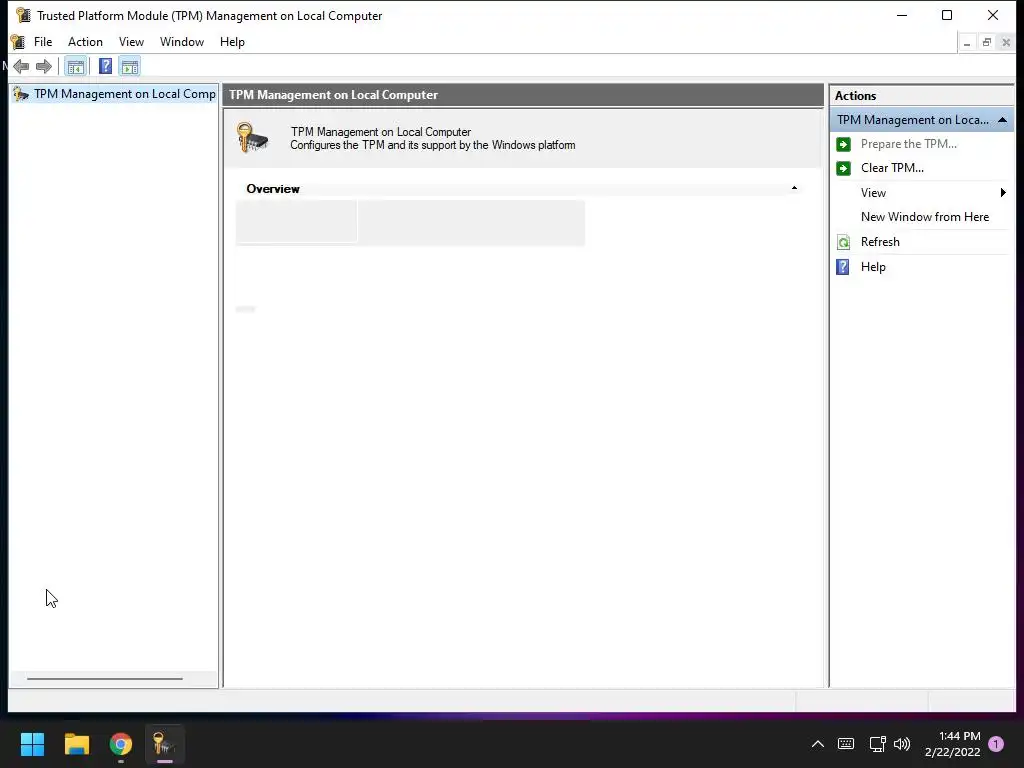Expand the View submenu arrow in Actions
This screenshot has height=768, width=1024.
tap(1003, 193)
